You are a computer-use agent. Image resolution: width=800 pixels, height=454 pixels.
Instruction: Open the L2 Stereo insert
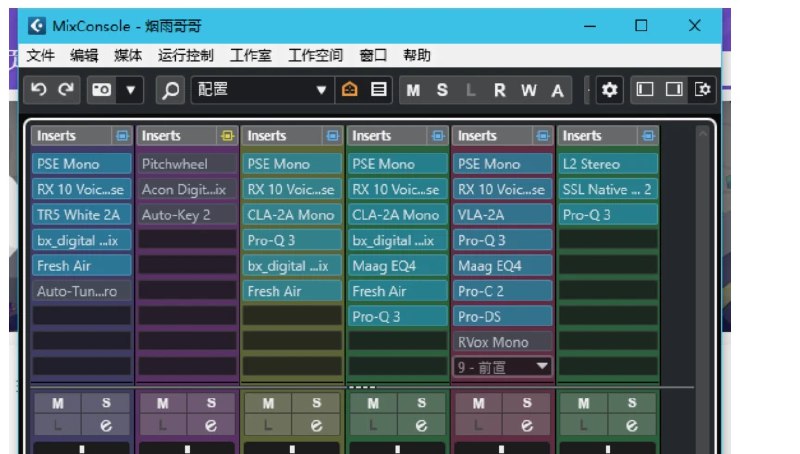[x=608, y=164]
